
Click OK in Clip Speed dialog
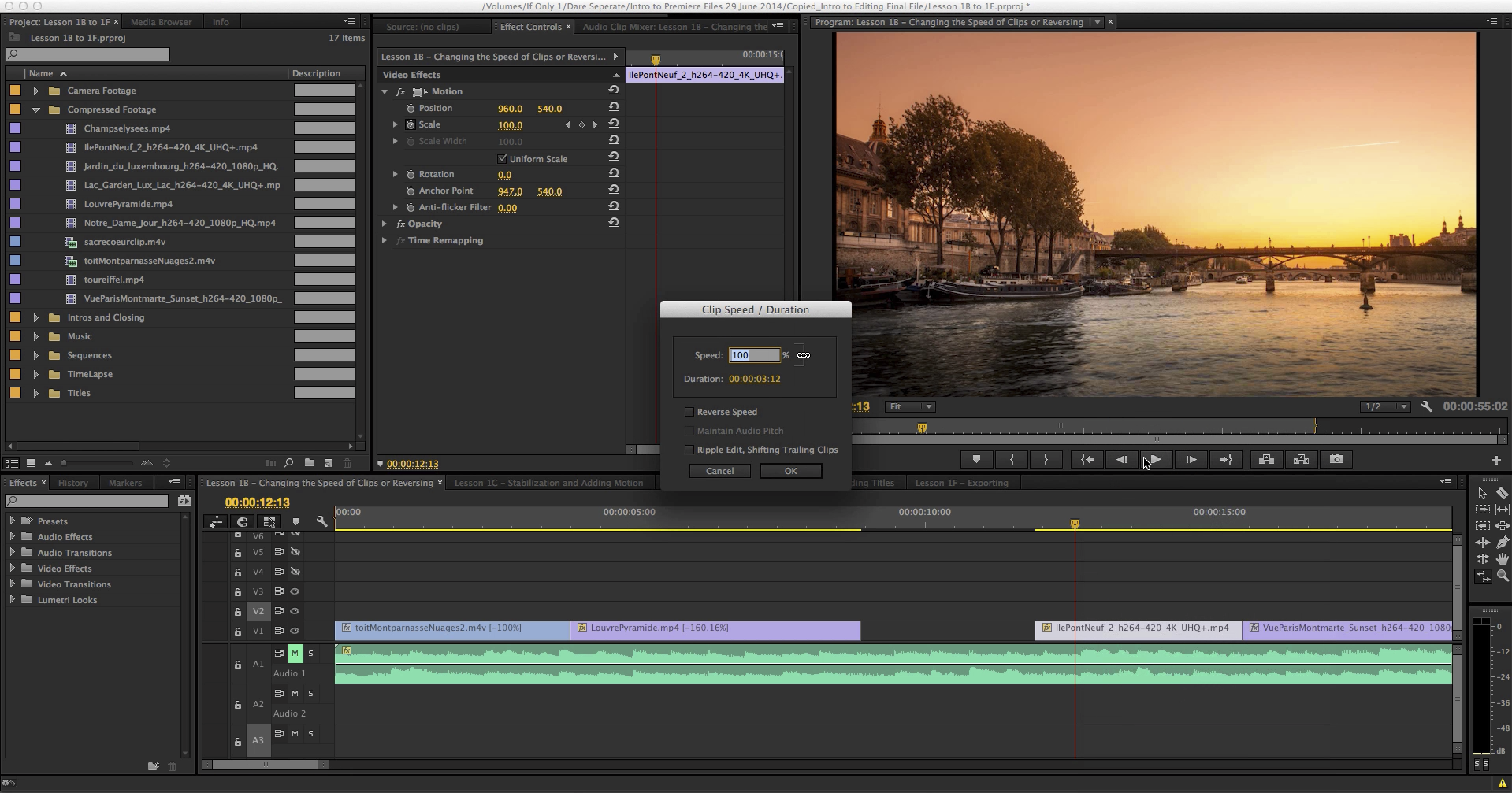point(790,471)
